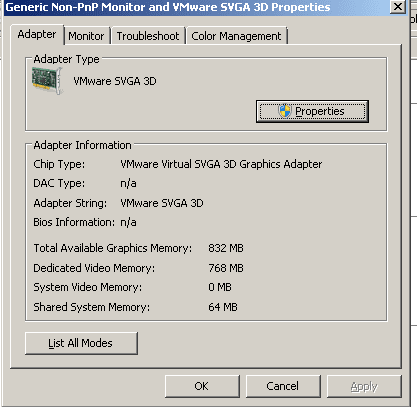Confirm with the OK button
The height and width of the screenshot is (407, 417).
[202, 386]
